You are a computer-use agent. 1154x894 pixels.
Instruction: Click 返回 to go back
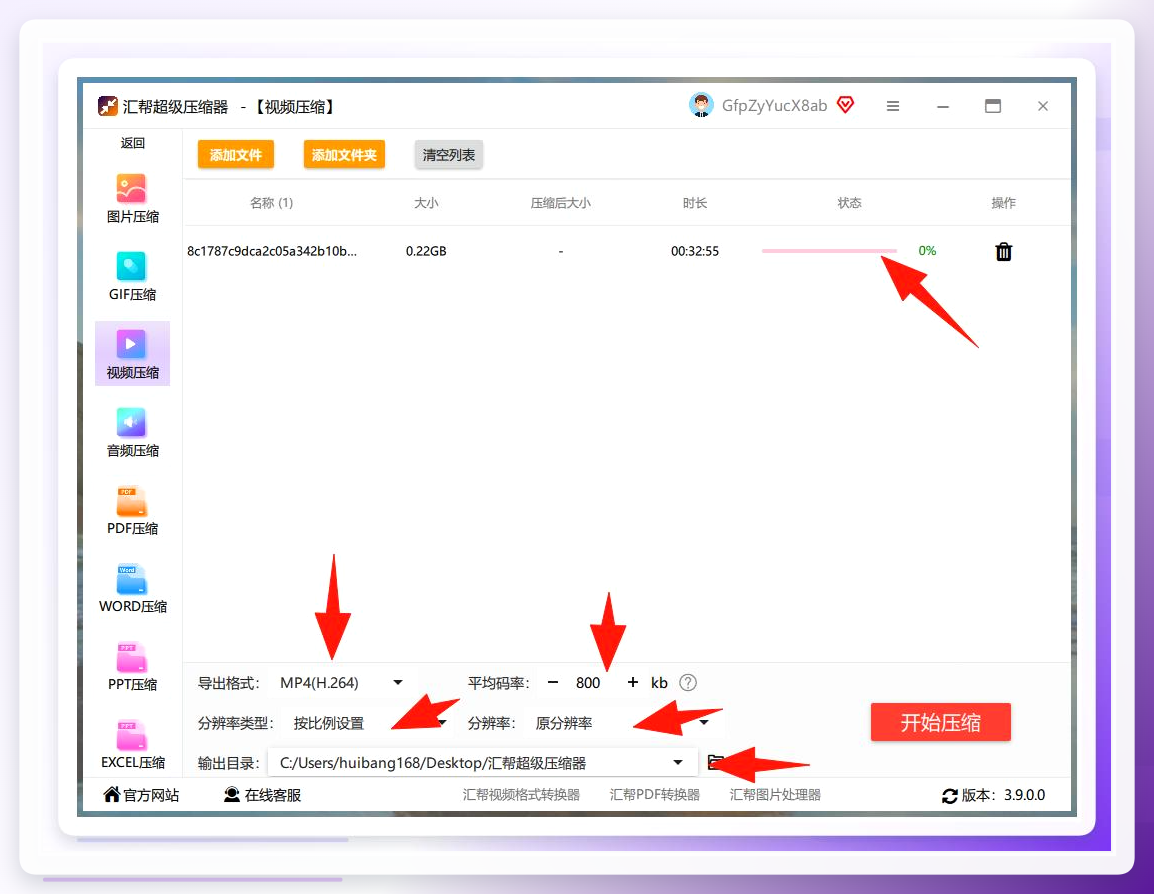tap(132, 143)
